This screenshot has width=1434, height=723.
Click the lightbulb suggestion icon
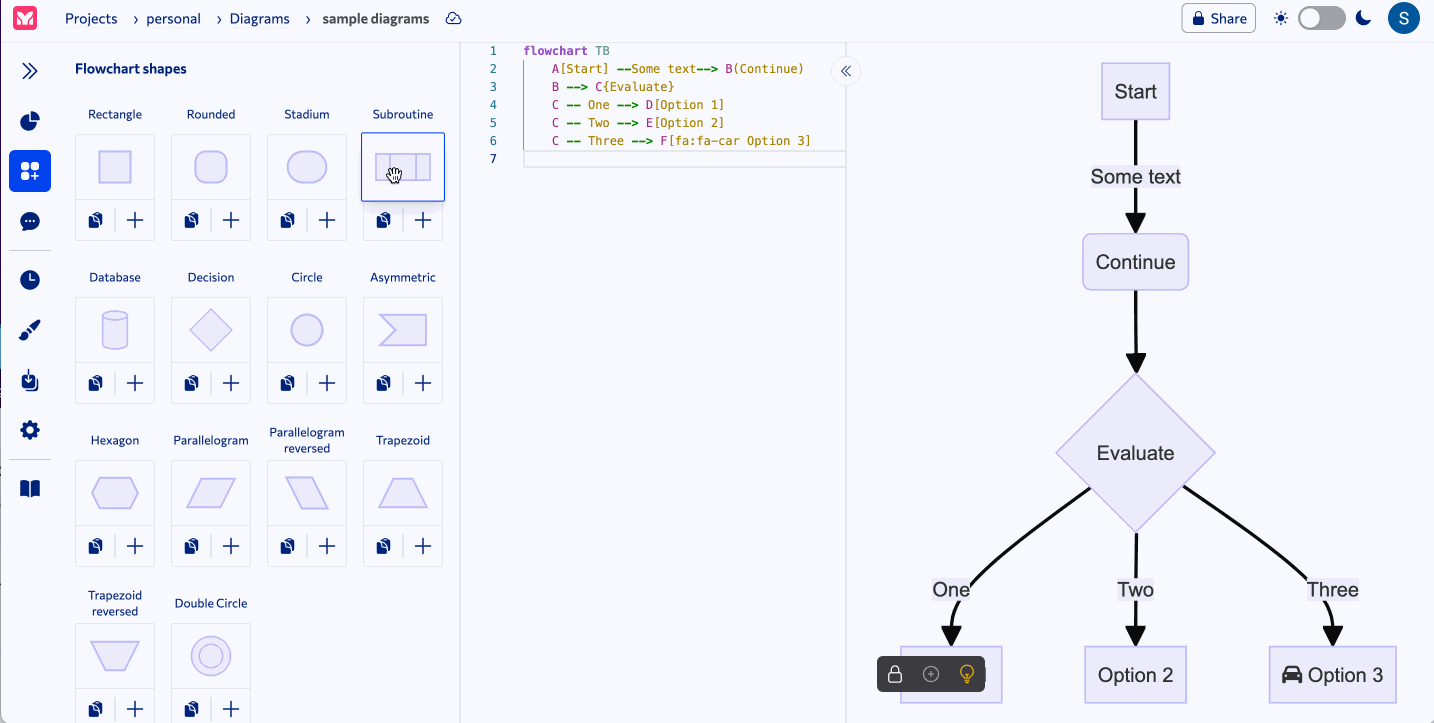[x=967, y=674]
